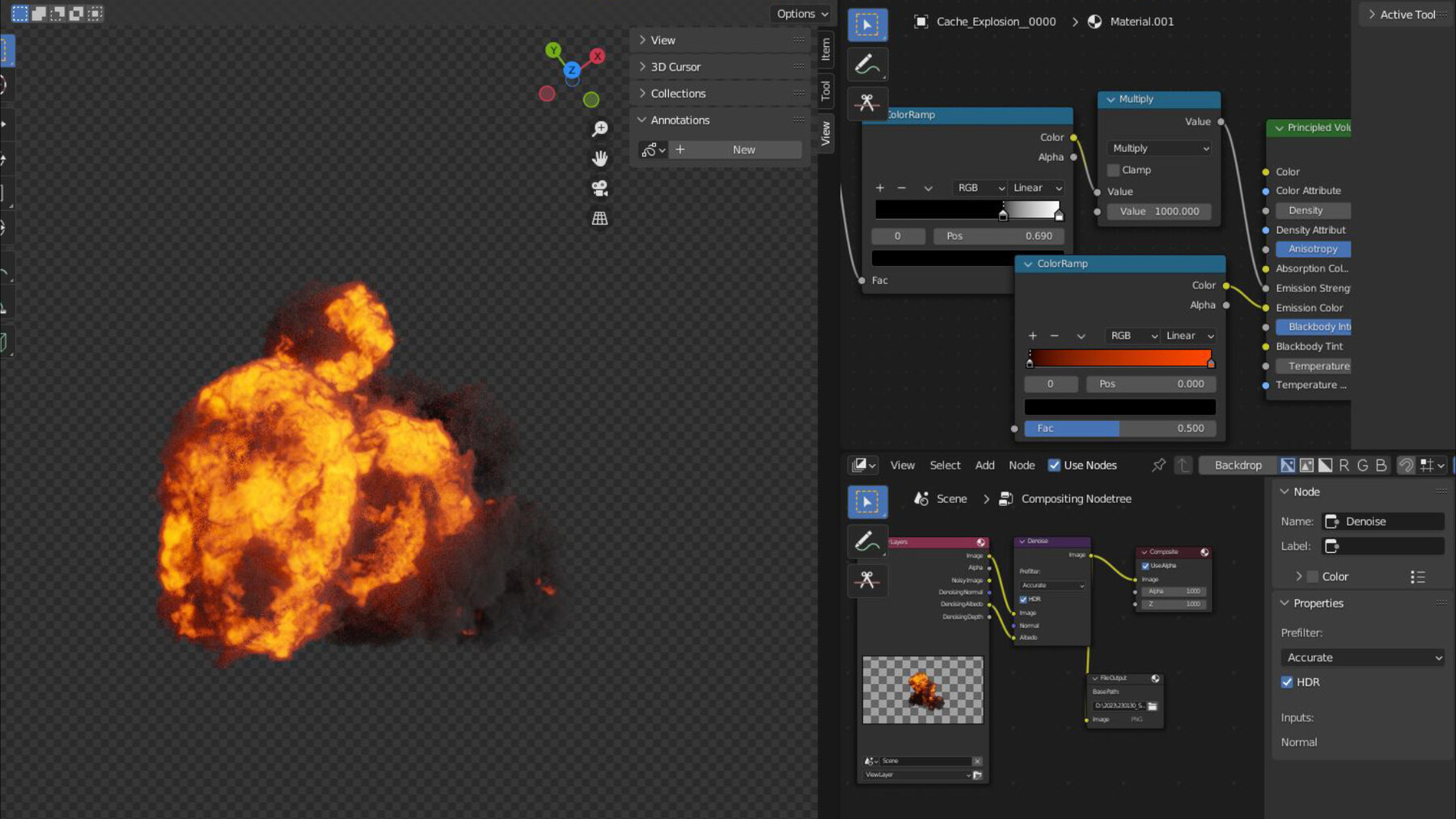Click the camera view icon in the viewport
Screen dimensions: 1456x819
pos(599,188)
